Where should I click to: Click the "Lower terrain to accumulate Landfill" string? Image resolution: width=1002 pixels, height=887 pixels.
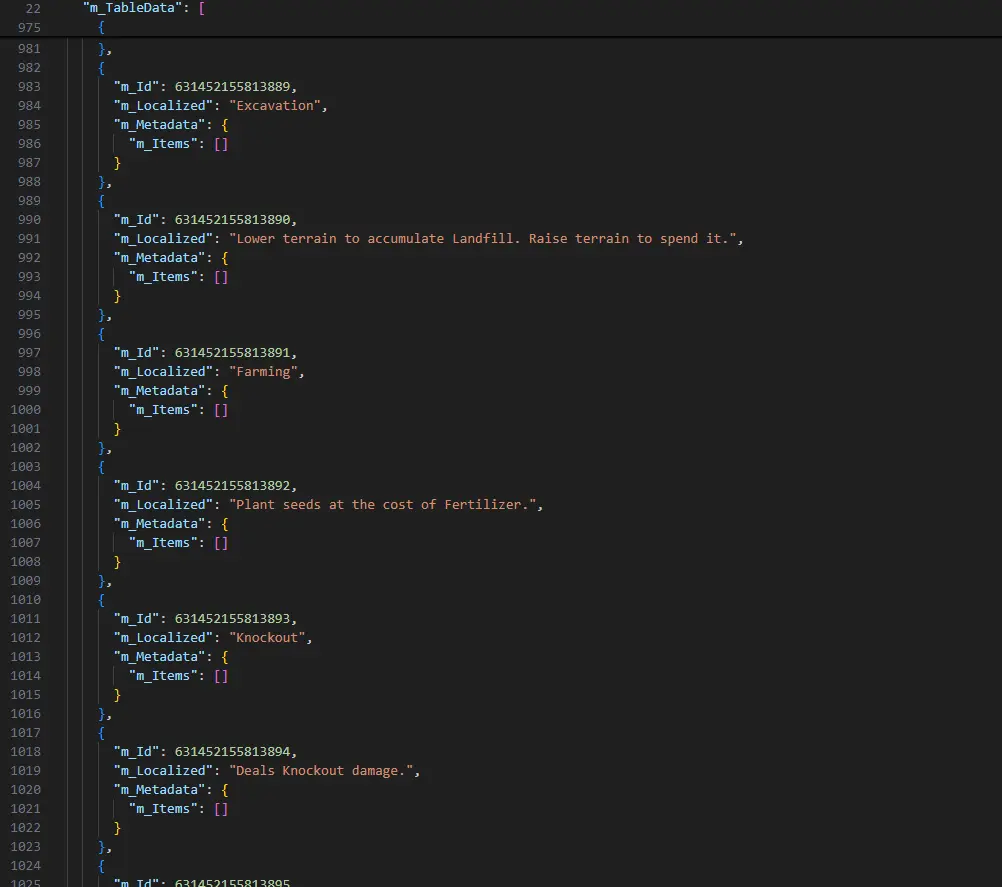(x=483, y=239)
